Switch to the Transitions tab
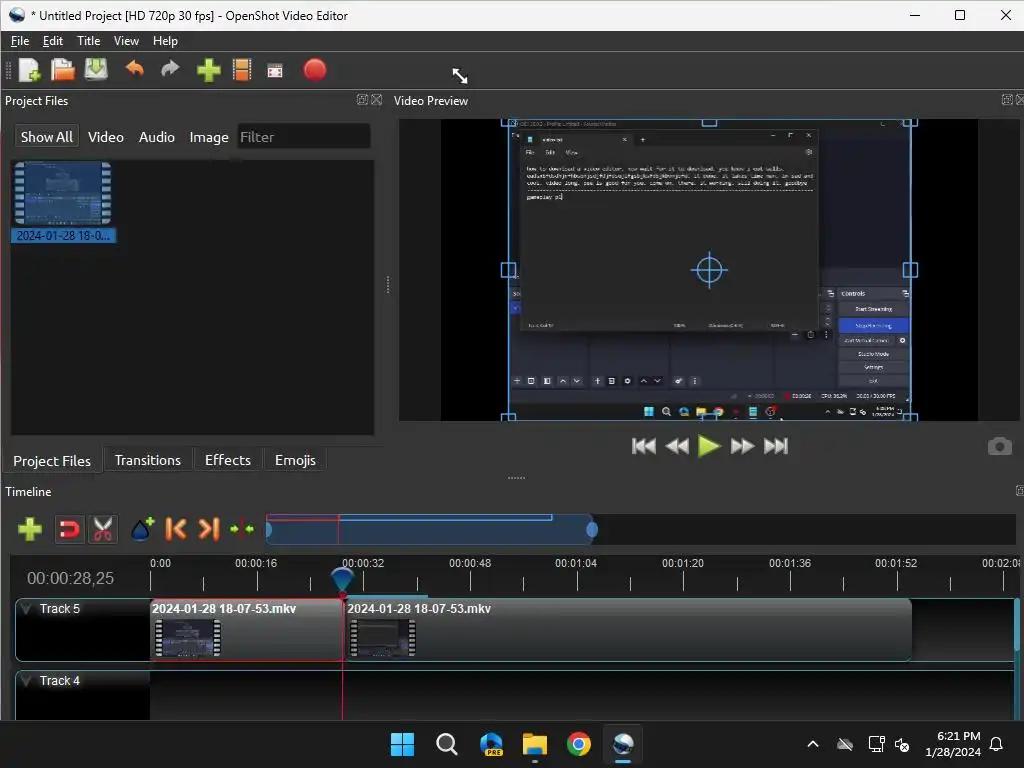 pyautogui.click(x=148, y=460)
